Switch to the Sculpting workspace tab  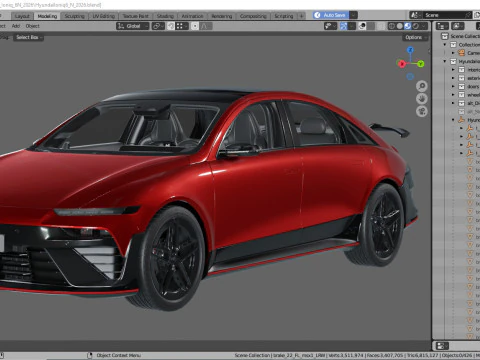tap(74, 16)
